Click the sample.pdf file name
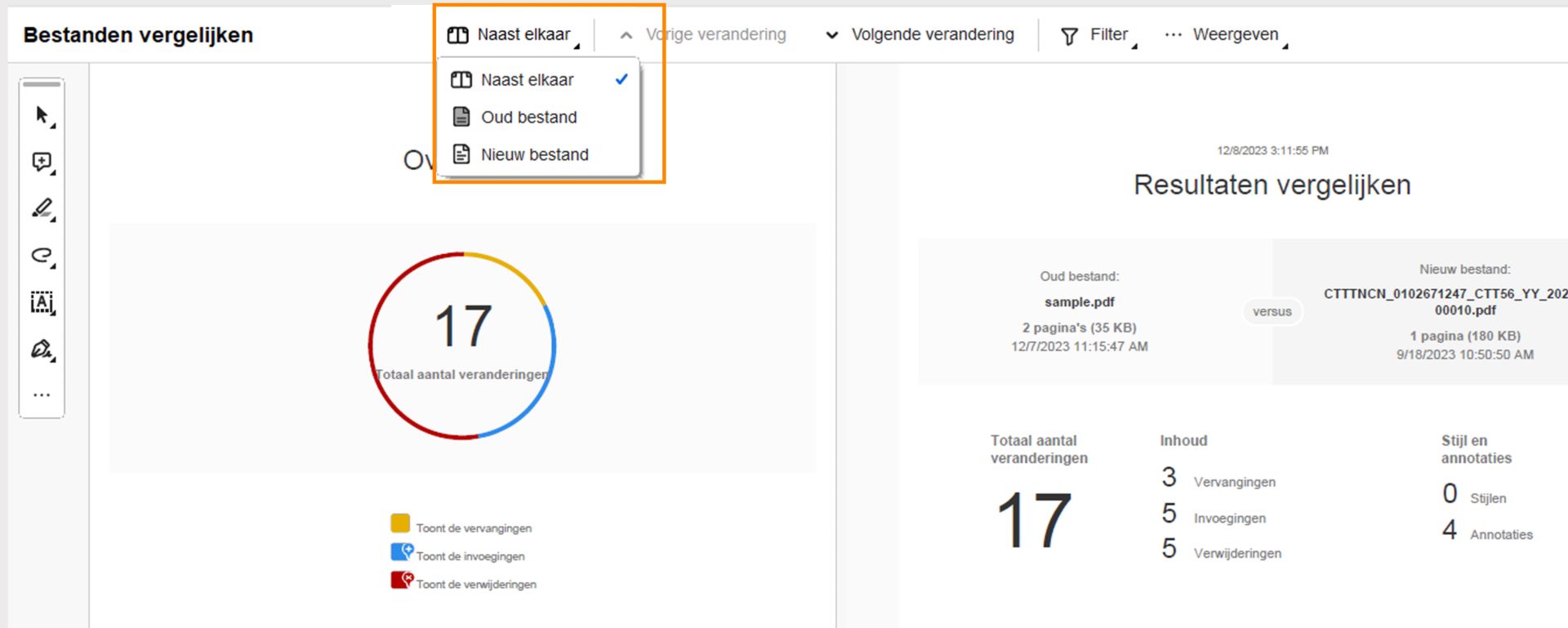This screenshot has width=1568, height=628. (1080, 301)
